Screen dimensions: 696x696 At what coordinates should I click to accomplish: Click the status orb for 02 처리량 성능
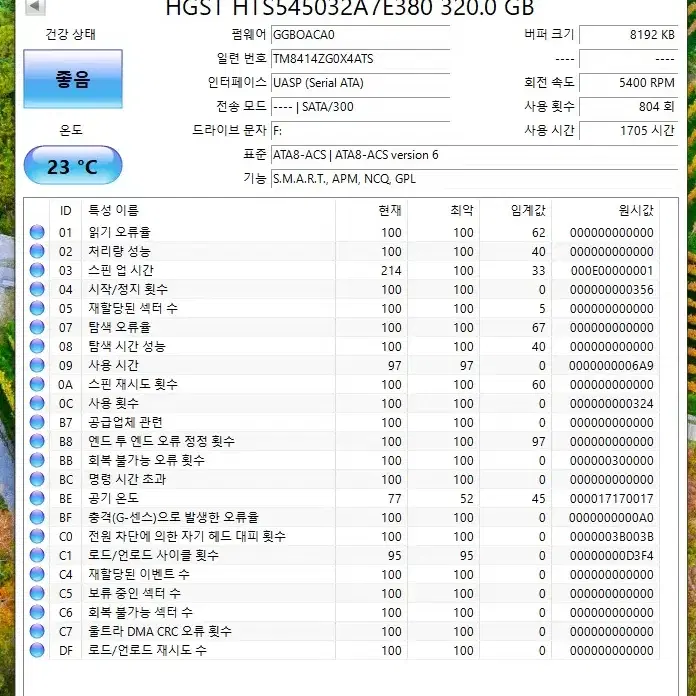coord(37,251)
